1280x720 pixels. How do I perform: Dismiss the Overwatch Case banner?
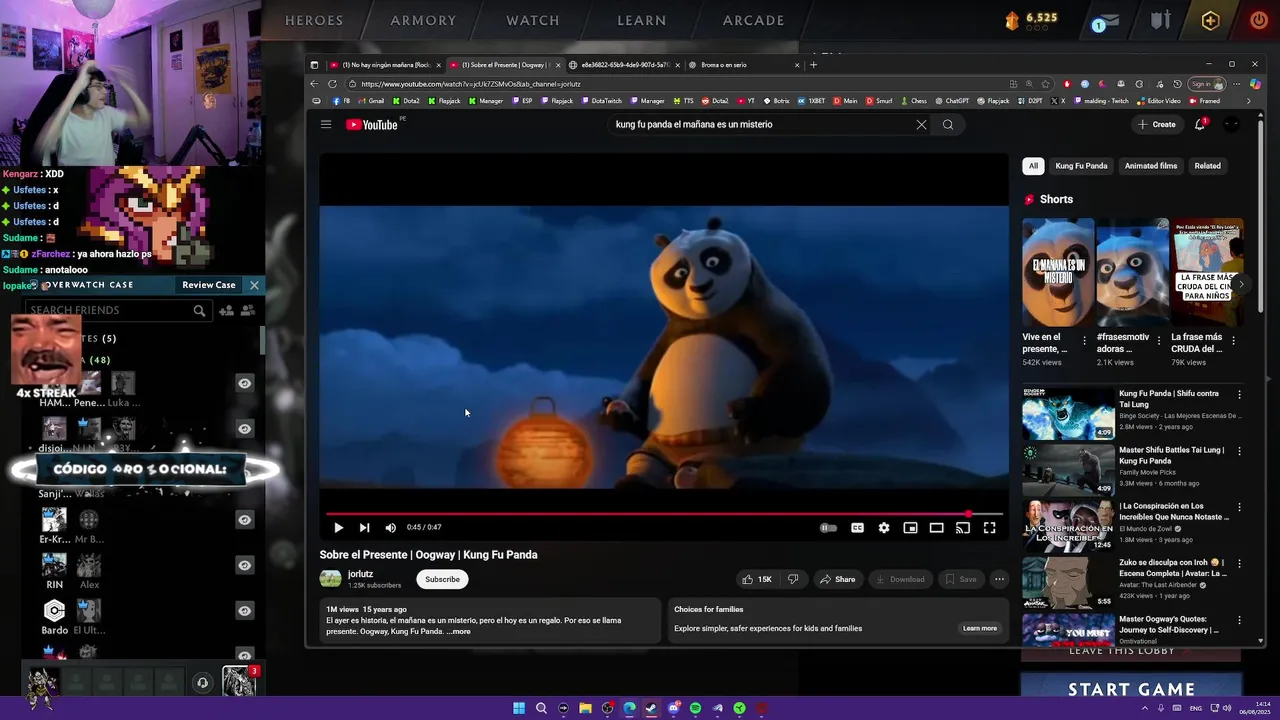coord(254,285)
